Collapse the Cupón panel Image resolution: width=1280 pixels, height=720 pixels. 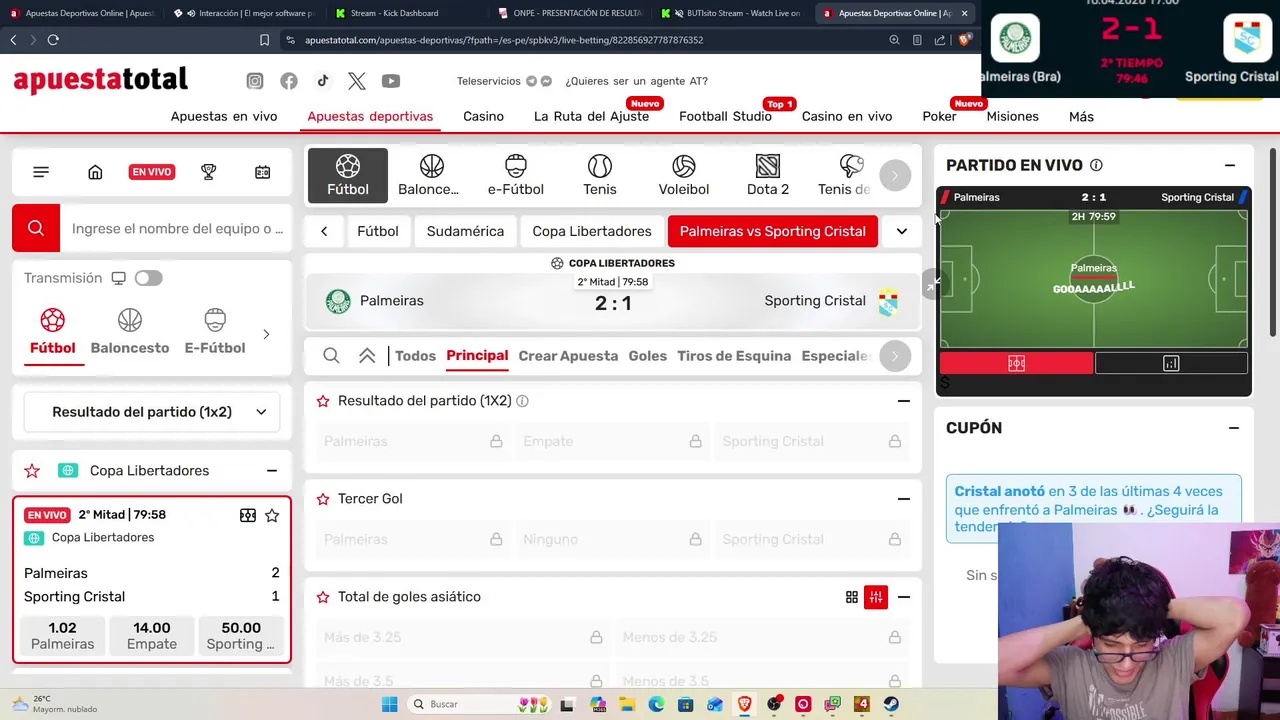point(1234,428)
